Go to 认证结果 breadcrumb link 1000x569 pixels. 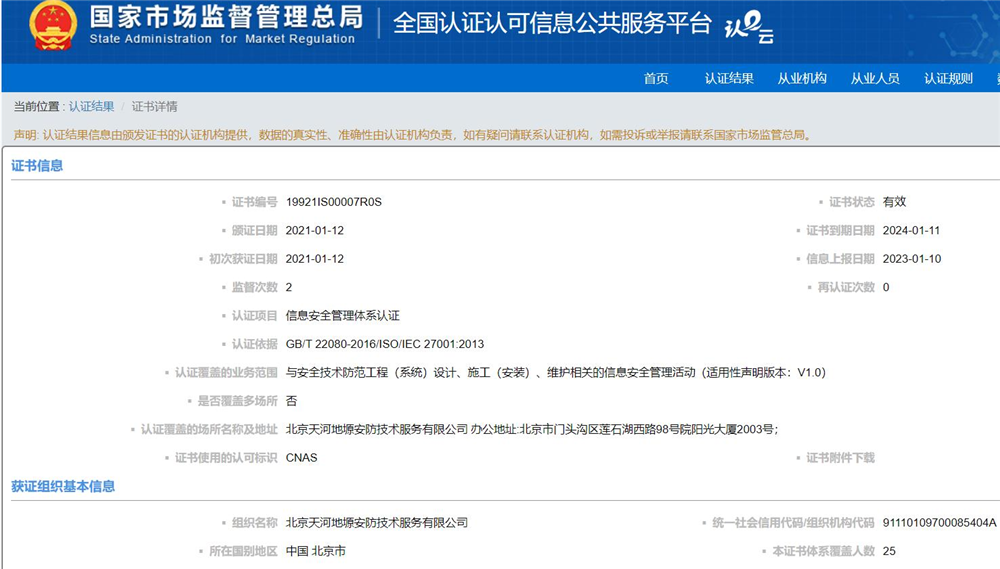[x=91, y=107]
